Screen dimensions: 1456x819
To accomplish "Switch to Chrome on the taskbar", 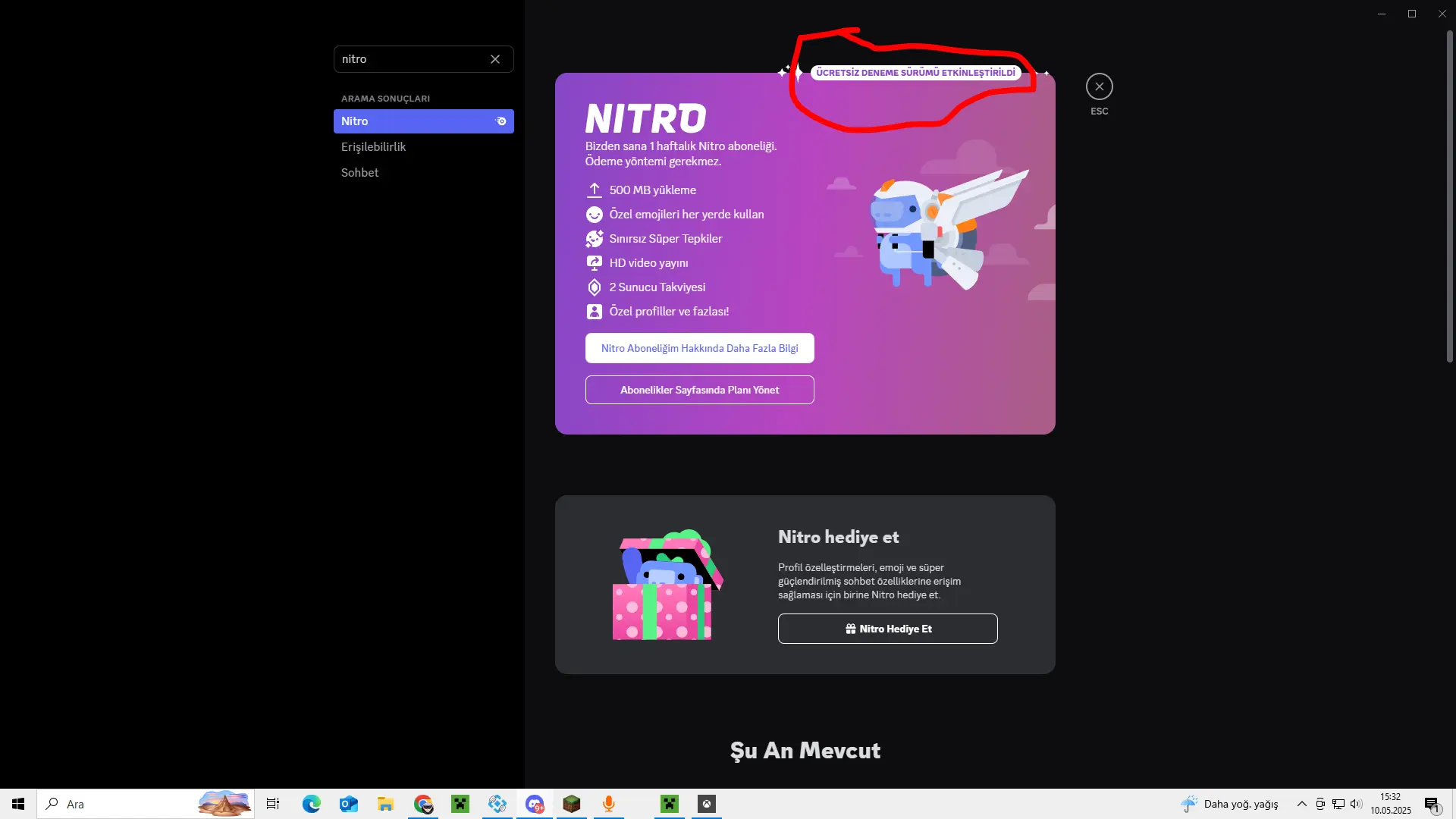I will tap(423, 804).
